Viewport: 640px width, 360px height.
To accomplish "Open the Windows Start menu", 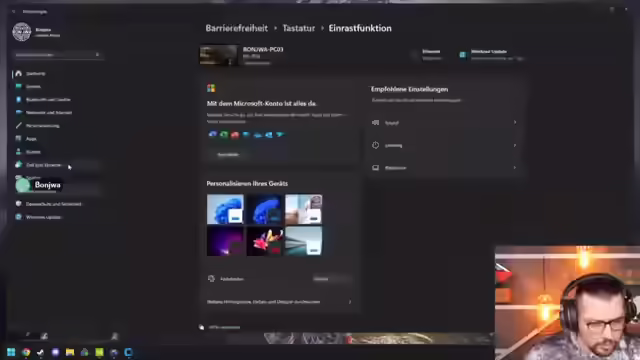I will tap(11, 352).
